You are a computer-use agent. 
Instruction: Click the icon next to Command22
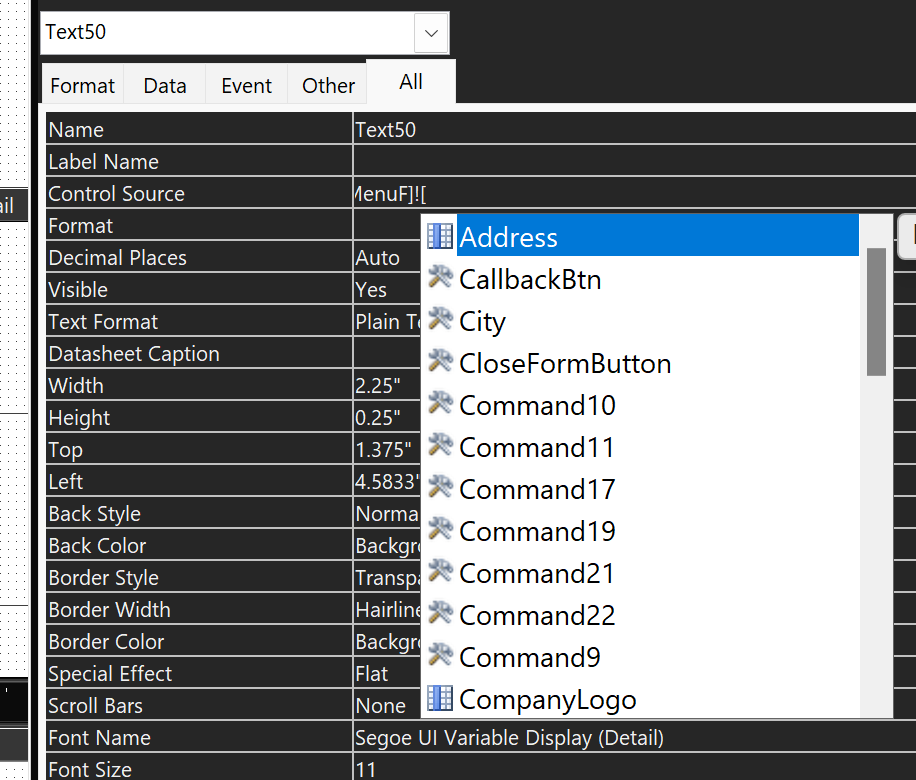(440, 615)
